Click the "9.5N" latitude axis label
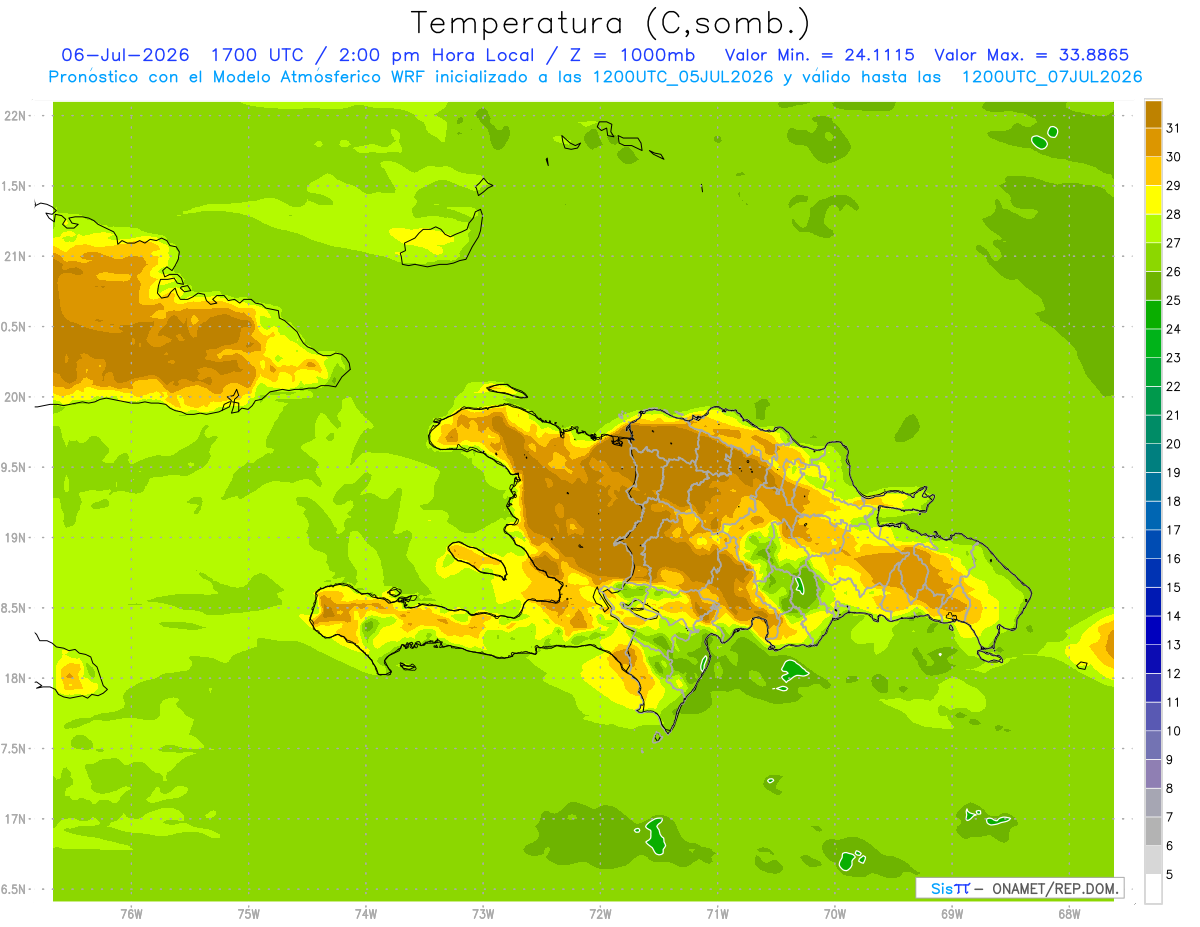 pyautogui.click(x=15, y=468)
